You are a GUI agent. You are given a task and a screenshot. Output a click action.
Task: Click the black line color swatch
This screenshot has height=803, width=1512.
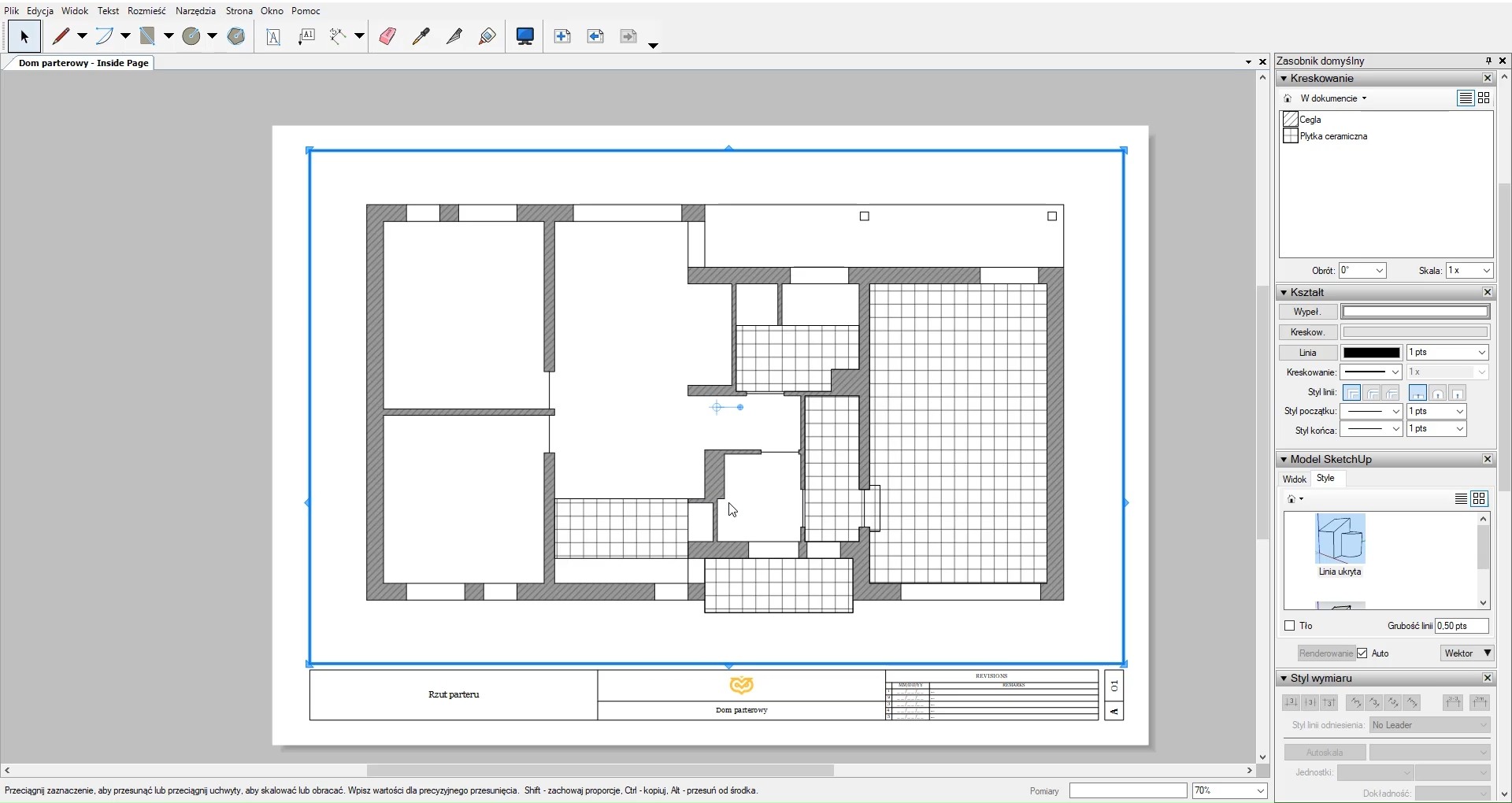pos(1372,353)
